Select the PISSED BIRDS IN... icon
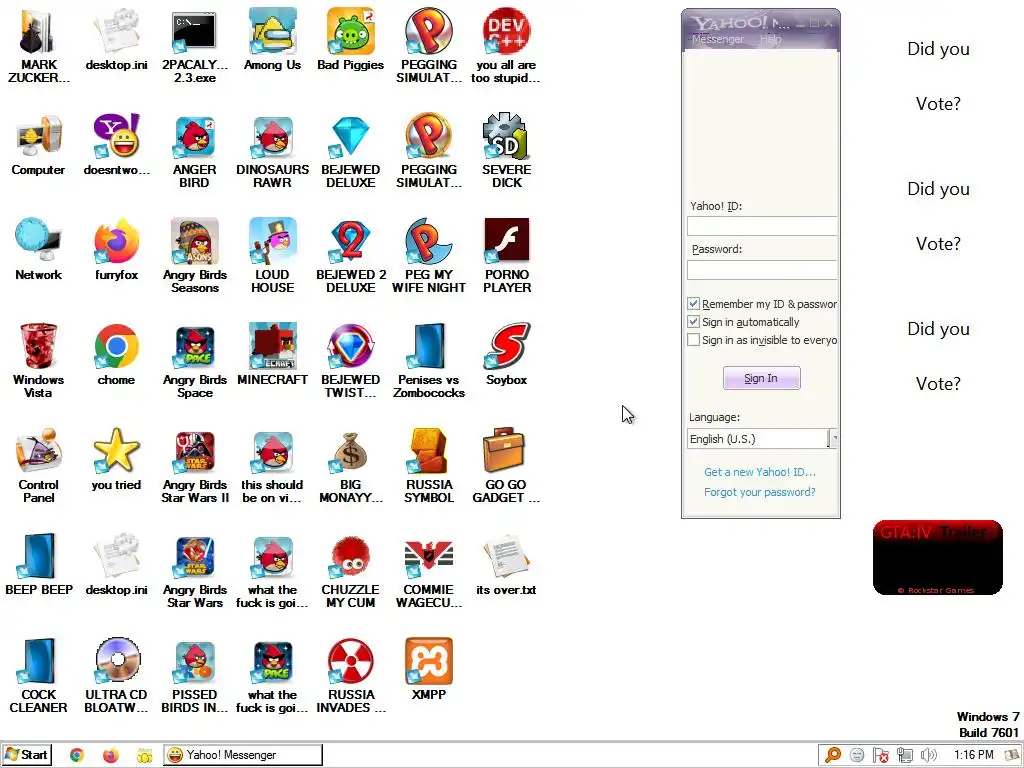 (195, 676)
